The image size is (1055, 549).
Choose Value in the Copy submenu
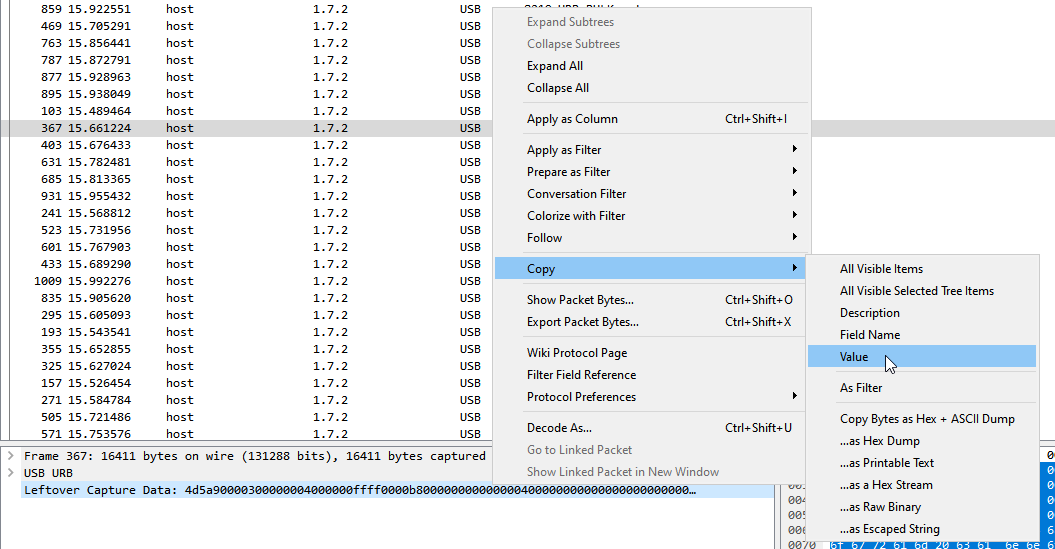coord(854,357)
